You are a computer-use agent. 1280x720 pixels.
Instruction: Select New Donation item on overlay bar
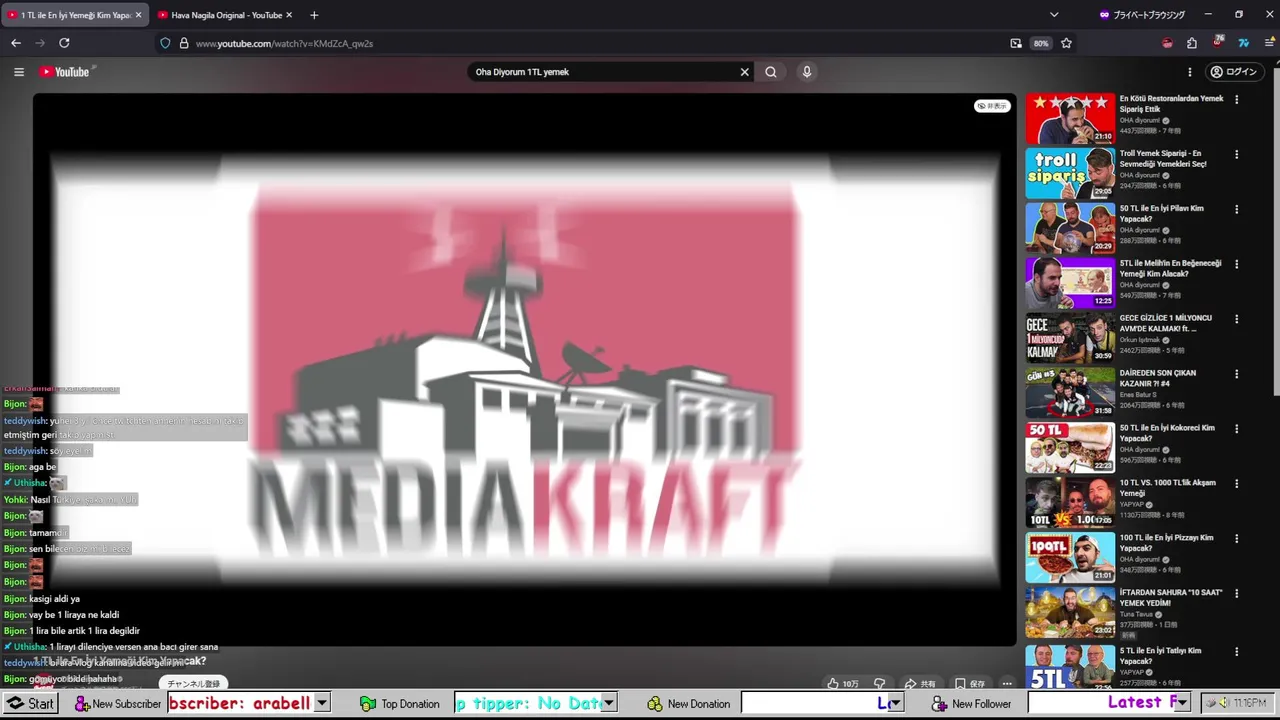689,703
